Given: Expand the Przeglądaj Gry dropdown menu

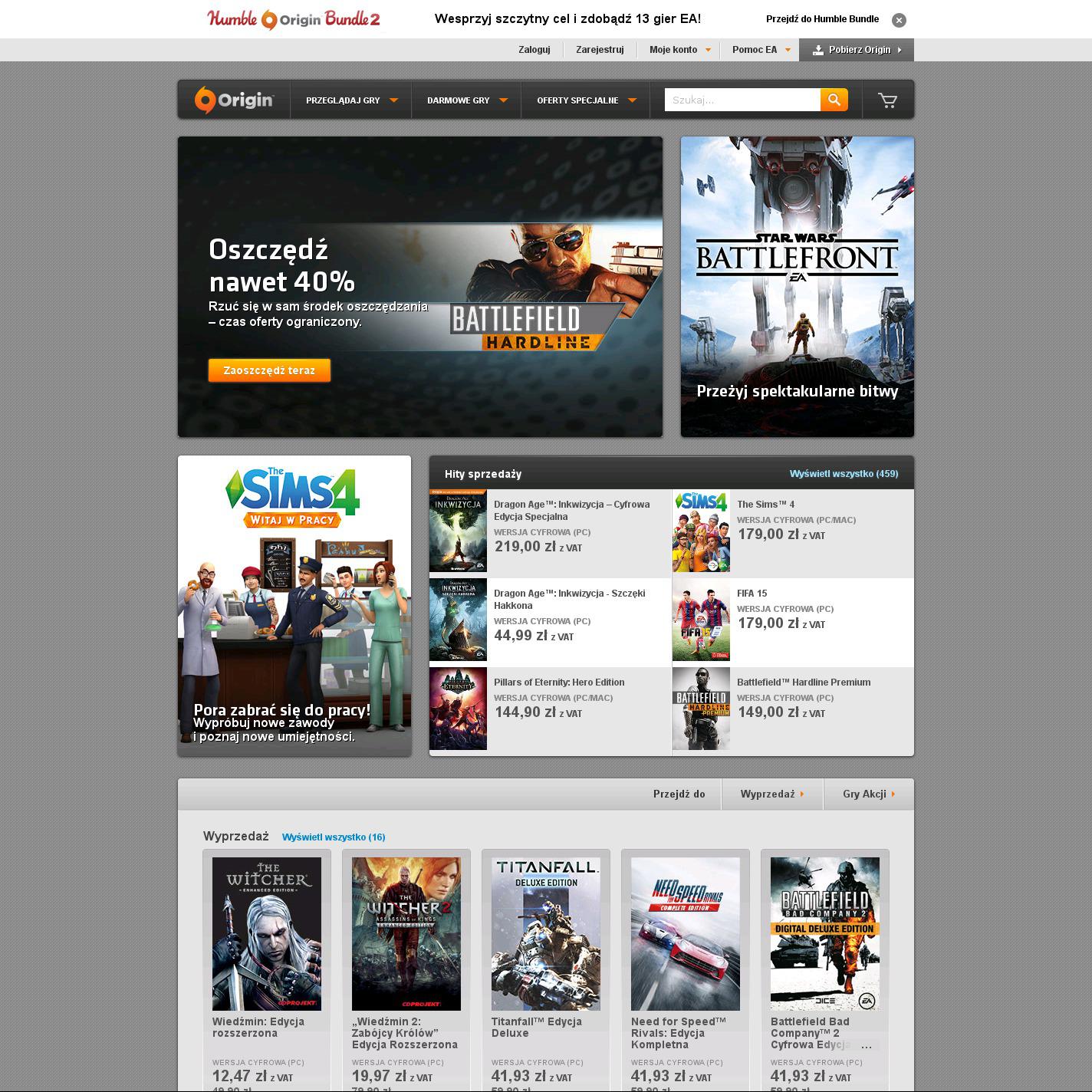Looking at the screenshot, I should [351, 100].
